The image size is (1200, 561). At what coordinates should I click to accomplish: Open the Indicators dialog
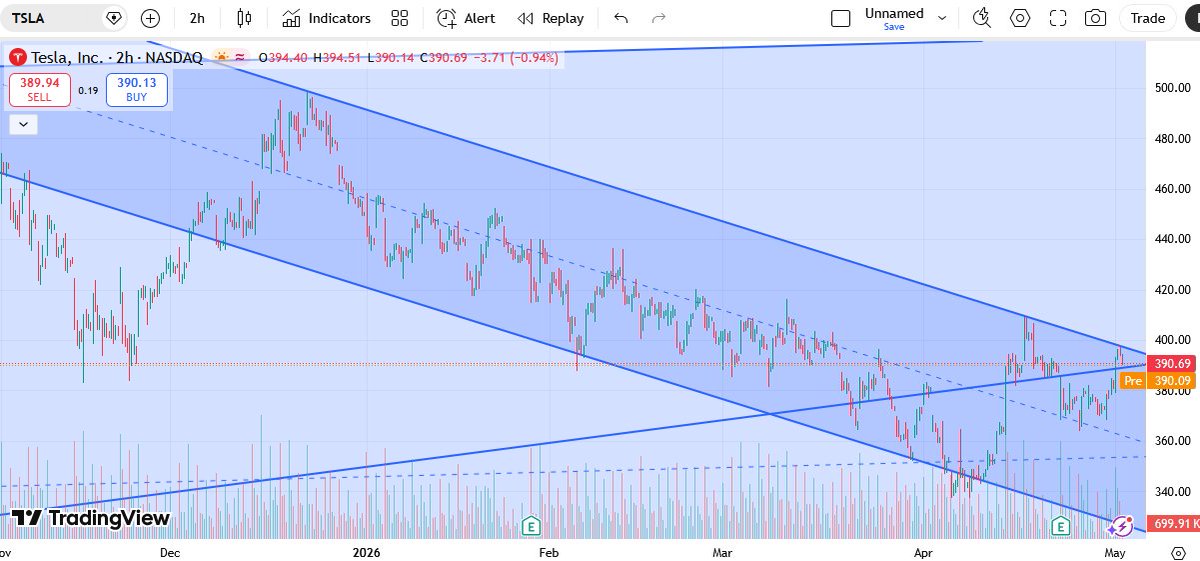click(326, 18)
